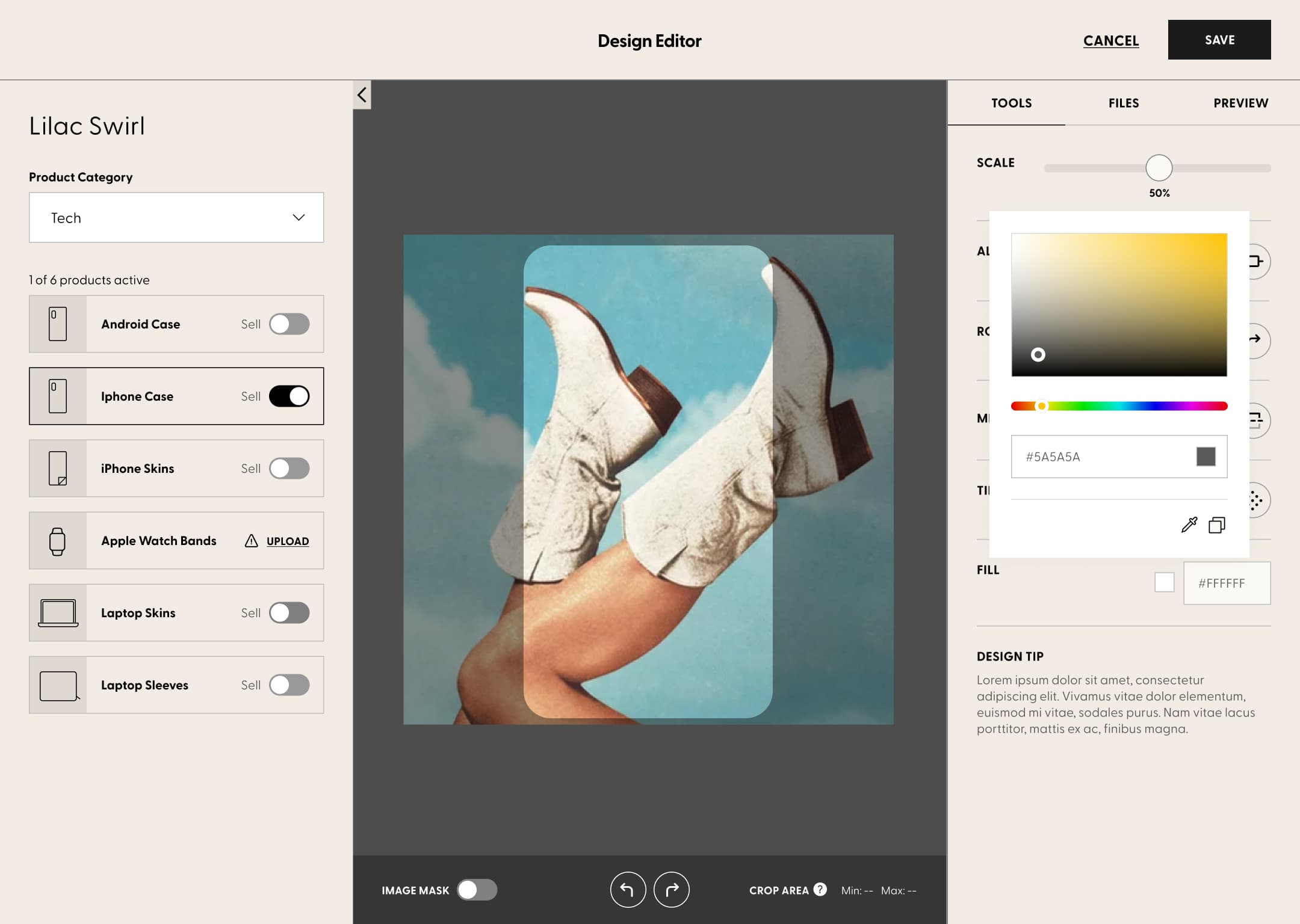Viewport: 1300px width, 924px height.
Task: Click the copy color icon
Action: coord(1216,525)
